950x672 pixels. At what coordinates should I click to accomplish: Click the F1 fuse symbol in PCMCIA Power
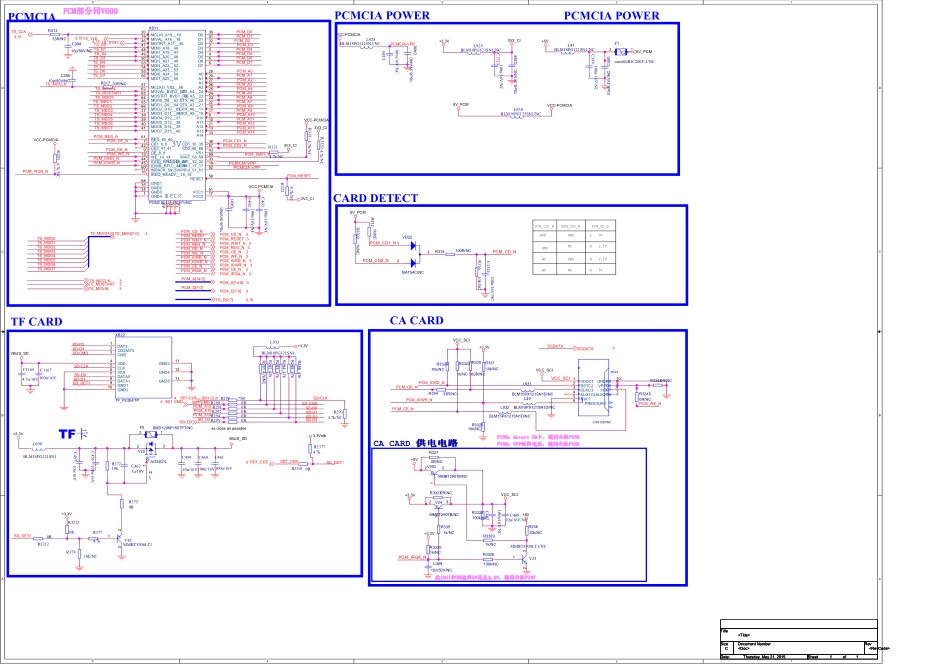619,52
